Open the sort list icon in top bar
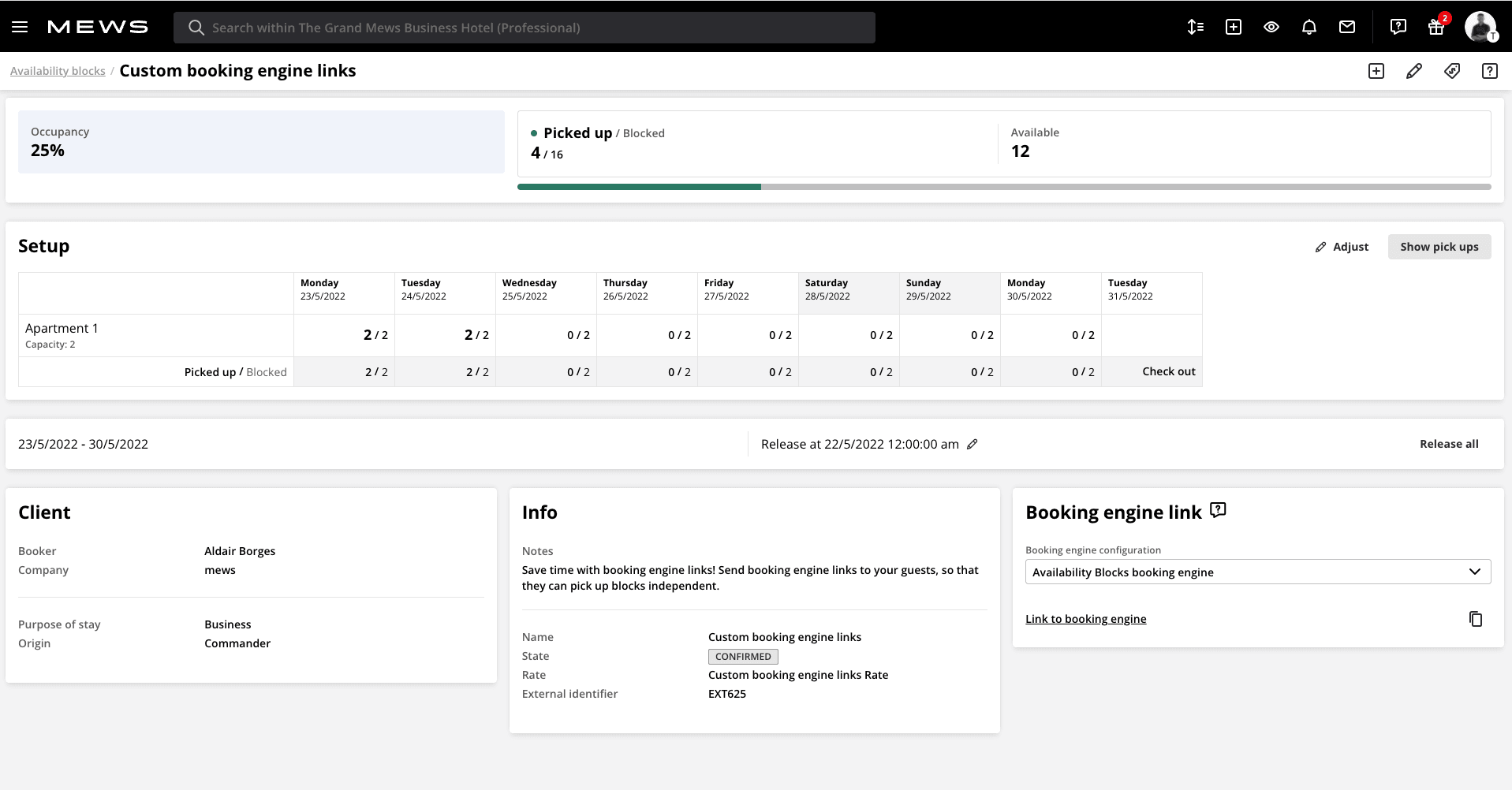Image resolution: width=1512 pixels, height=790 pixels. pyautogui.click(x=1196, y=27)
